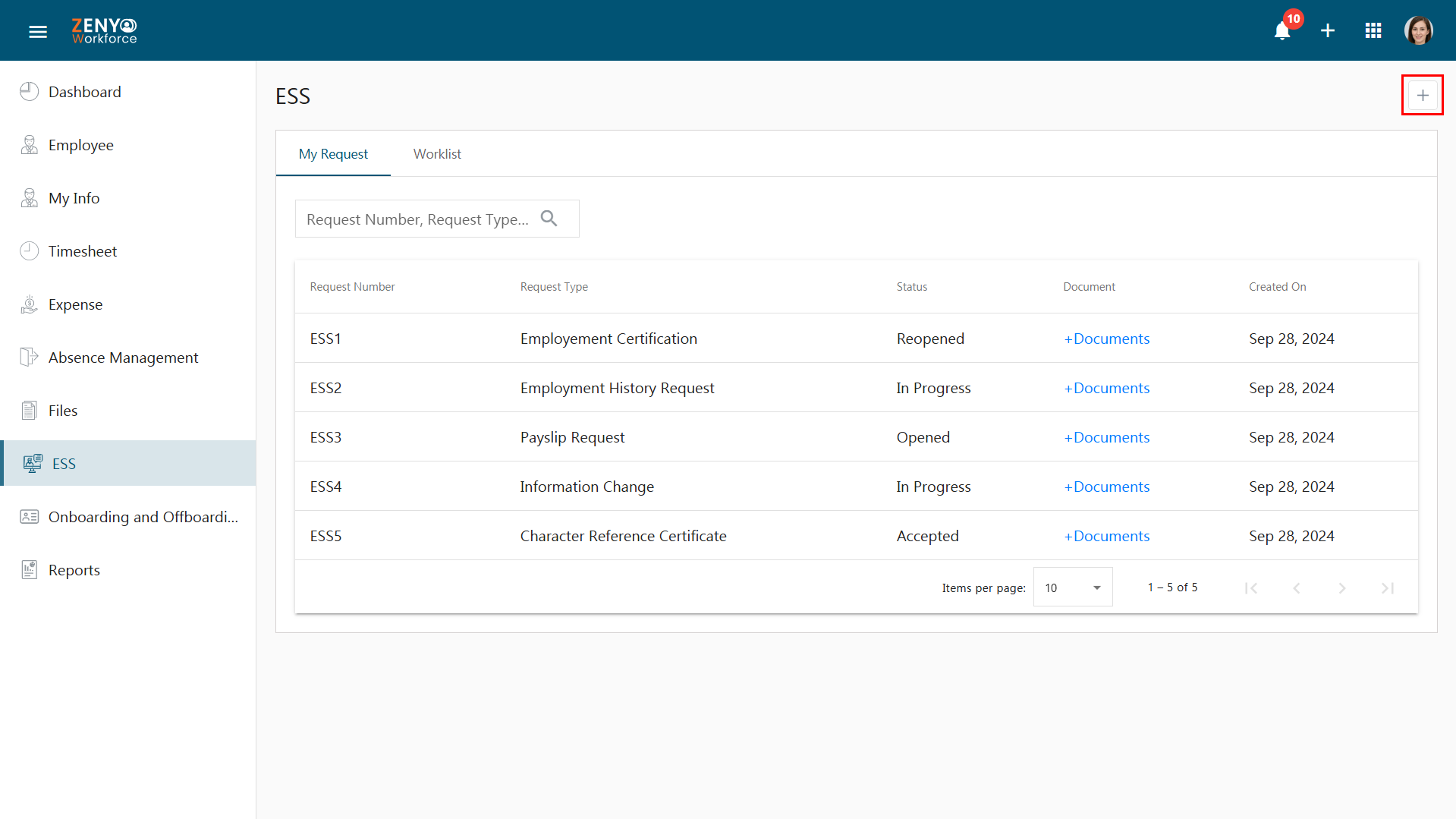Click the Reopened status cell
The image size is (1456, 819).
pyautogui.click(x=930, y=339)
